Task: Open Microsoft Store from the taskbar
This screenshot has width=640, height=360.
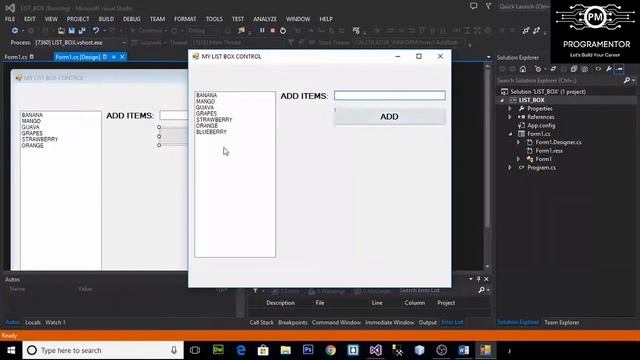Action: point(263,350)
